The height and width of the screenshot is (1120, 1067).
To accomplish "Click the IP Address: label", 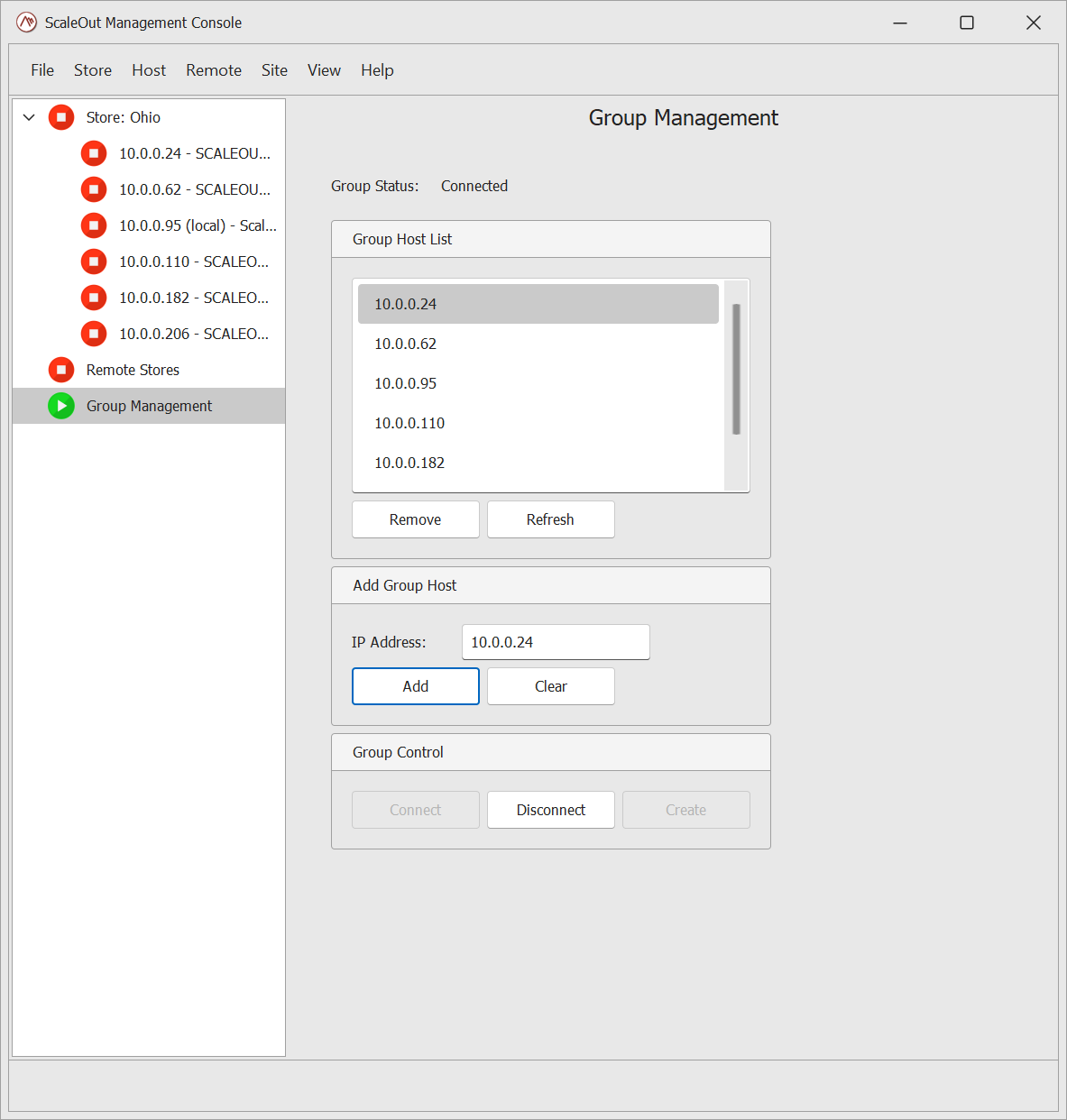I will tap(389, 642).
